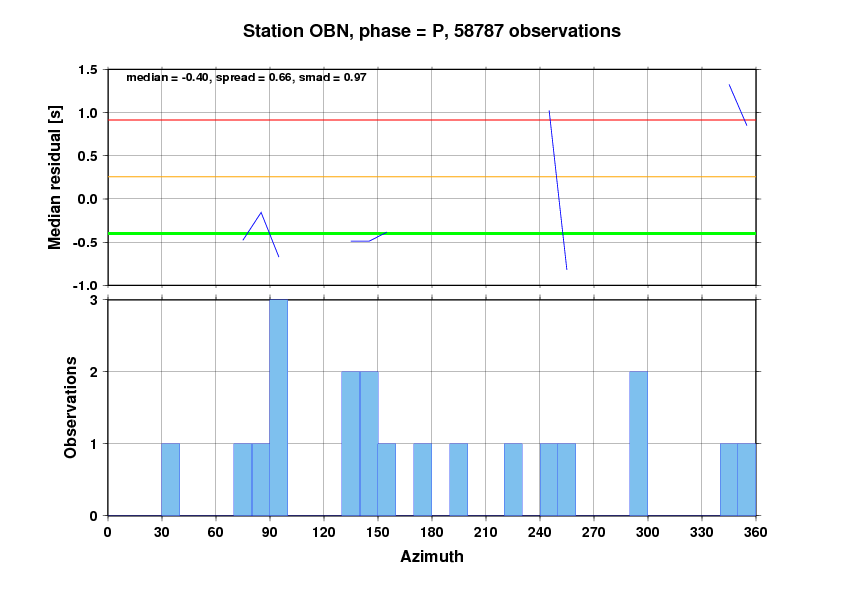Click residual axis tick label '0.5'
The width and height of the screenshot is (842, 595).
coord(88,156)
